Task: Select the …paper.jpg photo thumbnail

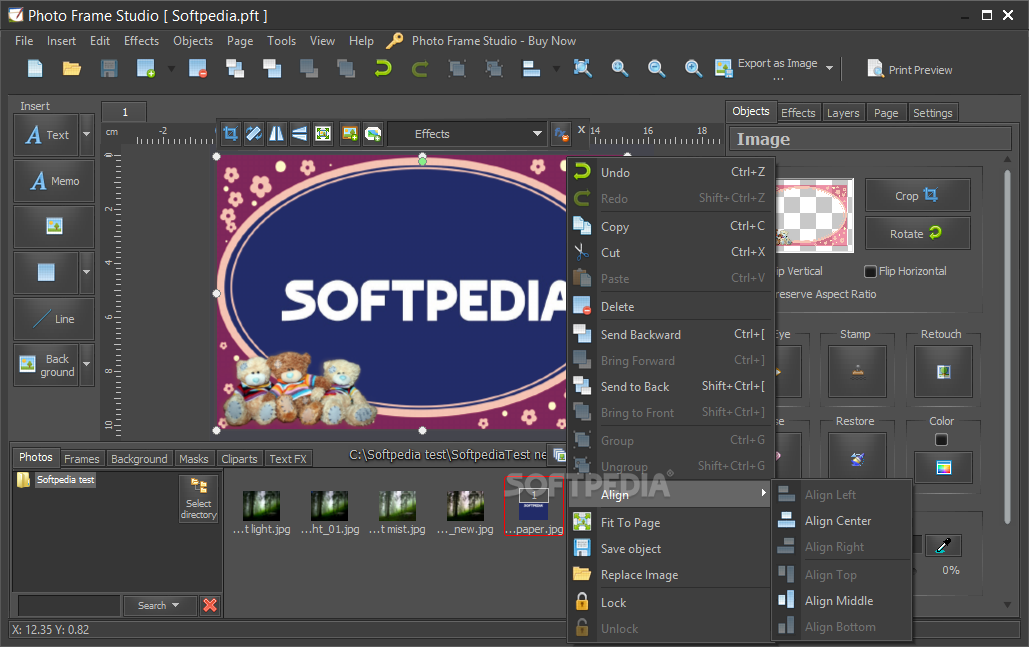Action: click(534, 506)
